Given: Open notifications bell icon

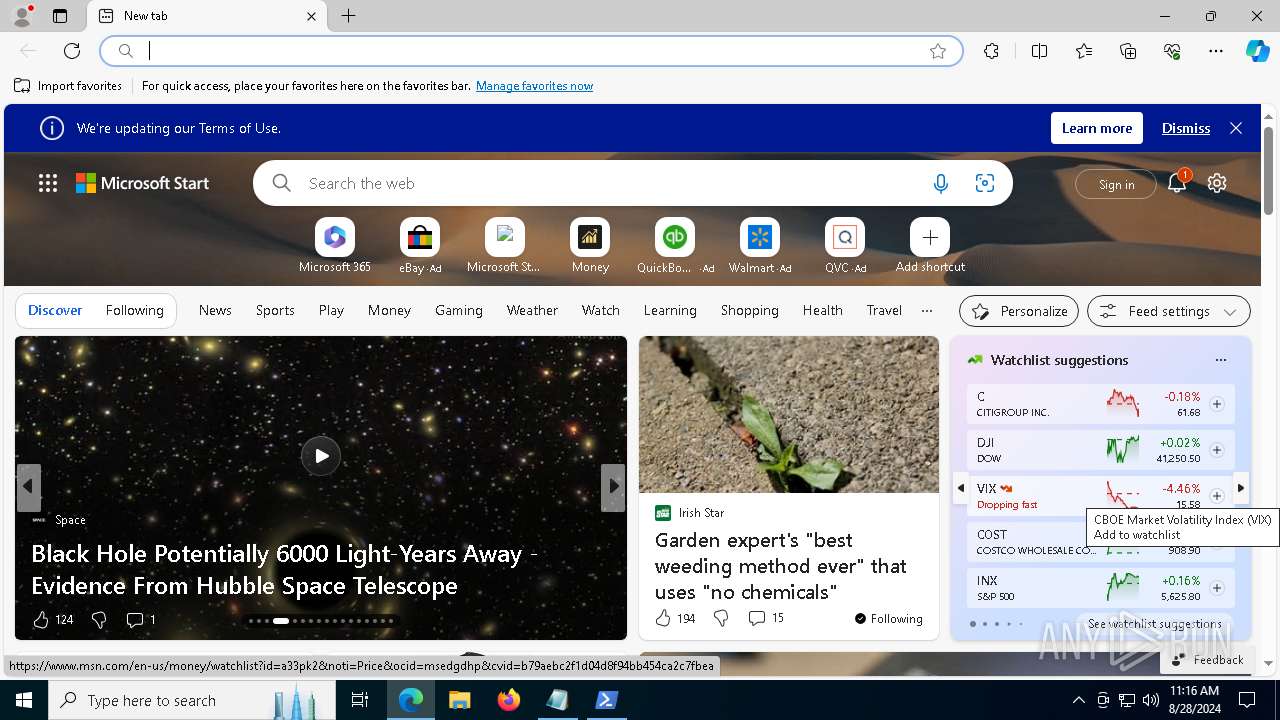Looking at the screenshot, I should tap(1177, 183).
